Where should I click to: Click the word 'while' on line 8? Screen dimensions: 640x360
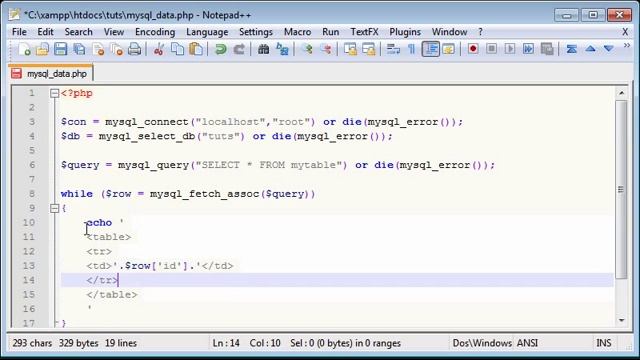pos(77,194)
